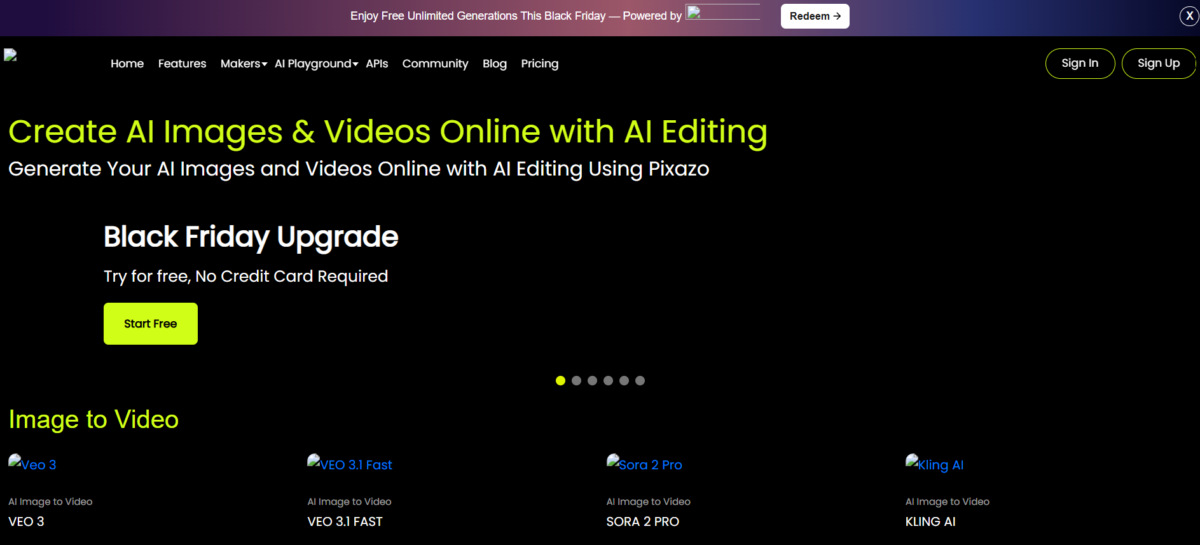This screenshot has width=1200, height=545.
Task: Select the first carousel slide dot
Action: coord(561,380)
